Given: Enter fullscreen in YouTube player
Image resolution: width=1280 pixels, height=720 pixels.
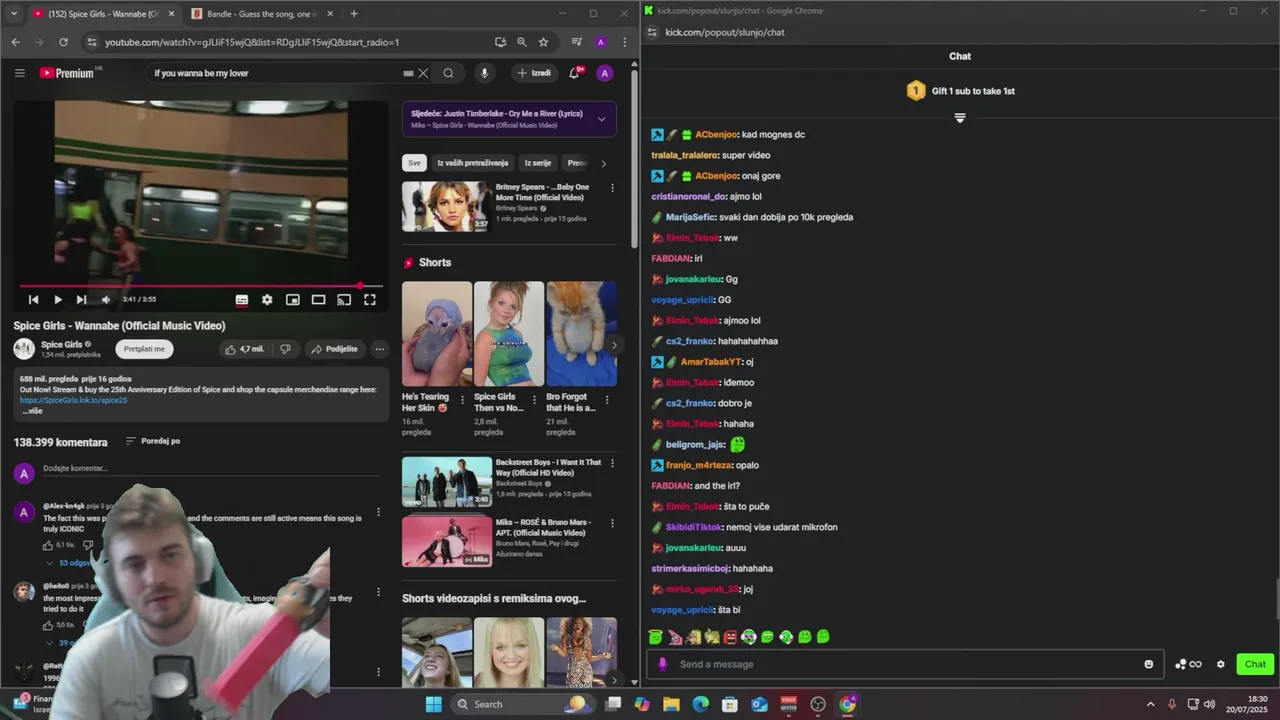Looking at the screenshot, I should (x=370, y=299).
